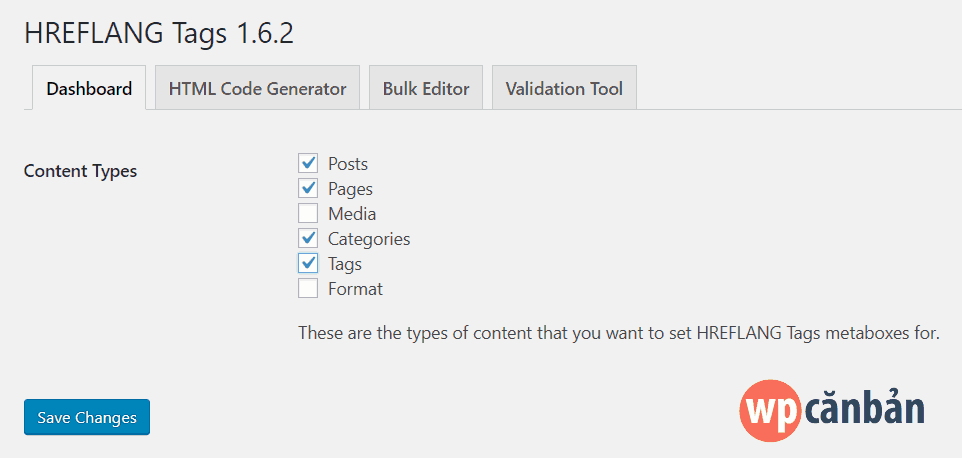Uncheck the Tags checkbox box
The width and height of the screenshot is (962, 458).
pyautogui.click(x=308, y=263)
